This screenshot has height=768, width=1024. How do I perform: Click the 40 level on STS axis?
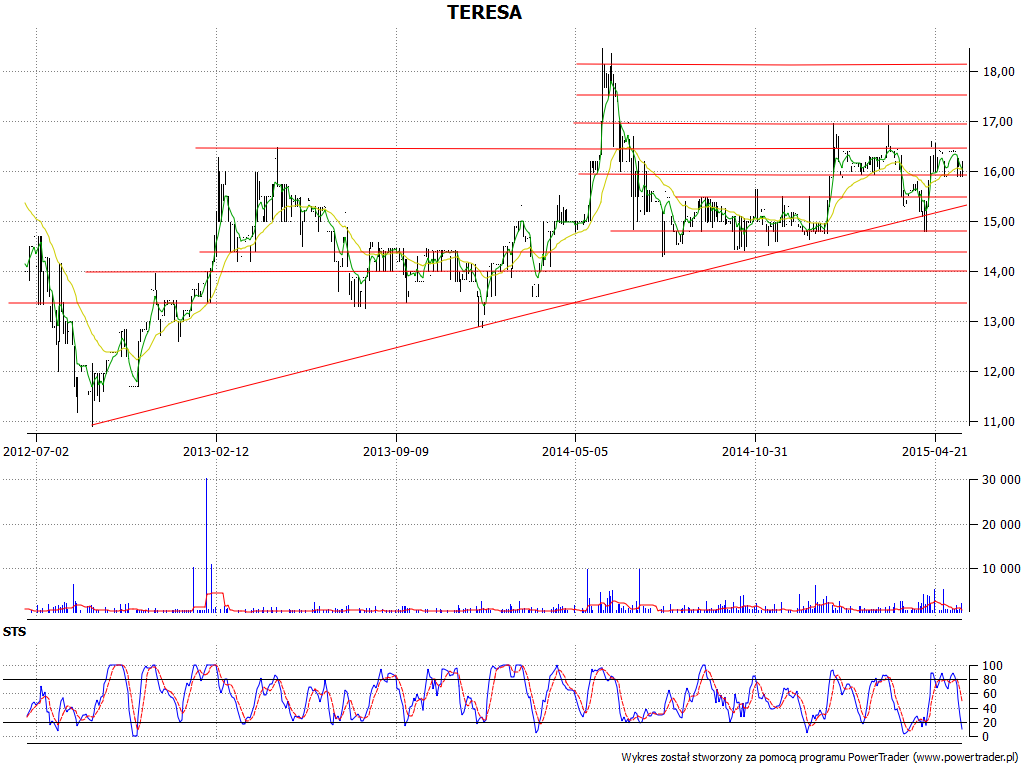(990, 709)
